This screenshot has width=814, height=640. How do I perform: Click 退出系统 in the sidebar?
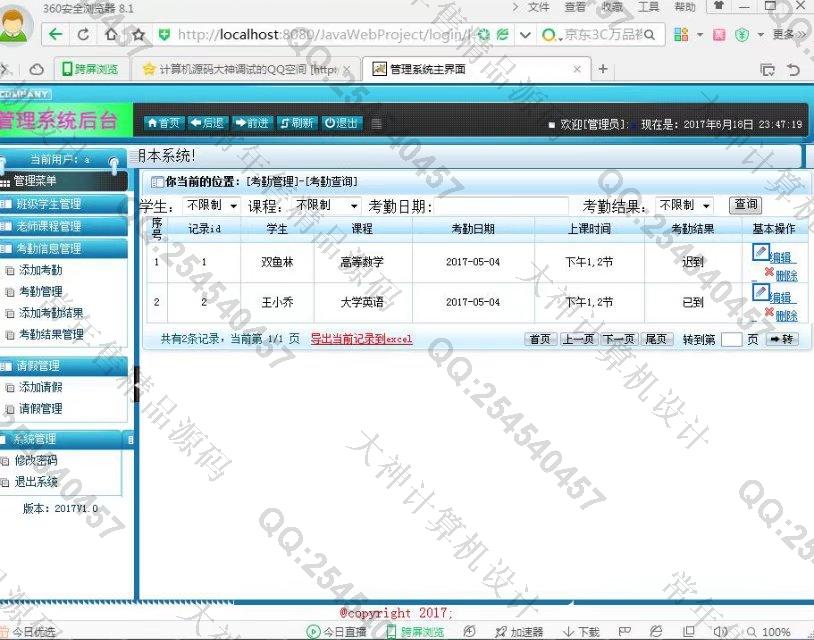coord(35,482)
